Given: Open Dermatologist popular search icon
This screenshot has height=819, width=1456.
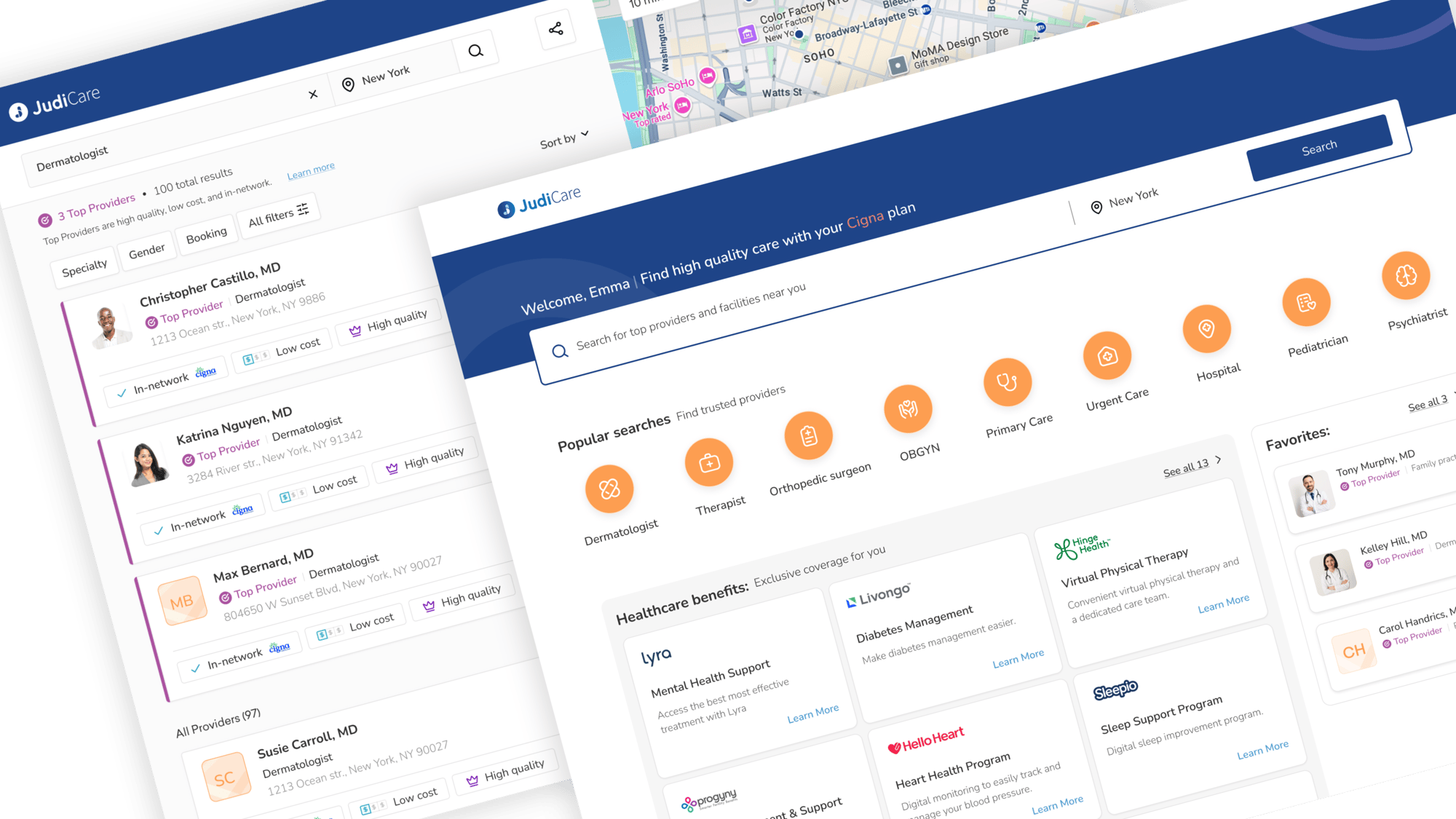Looking at the screenshot, I should coord(609,488).
